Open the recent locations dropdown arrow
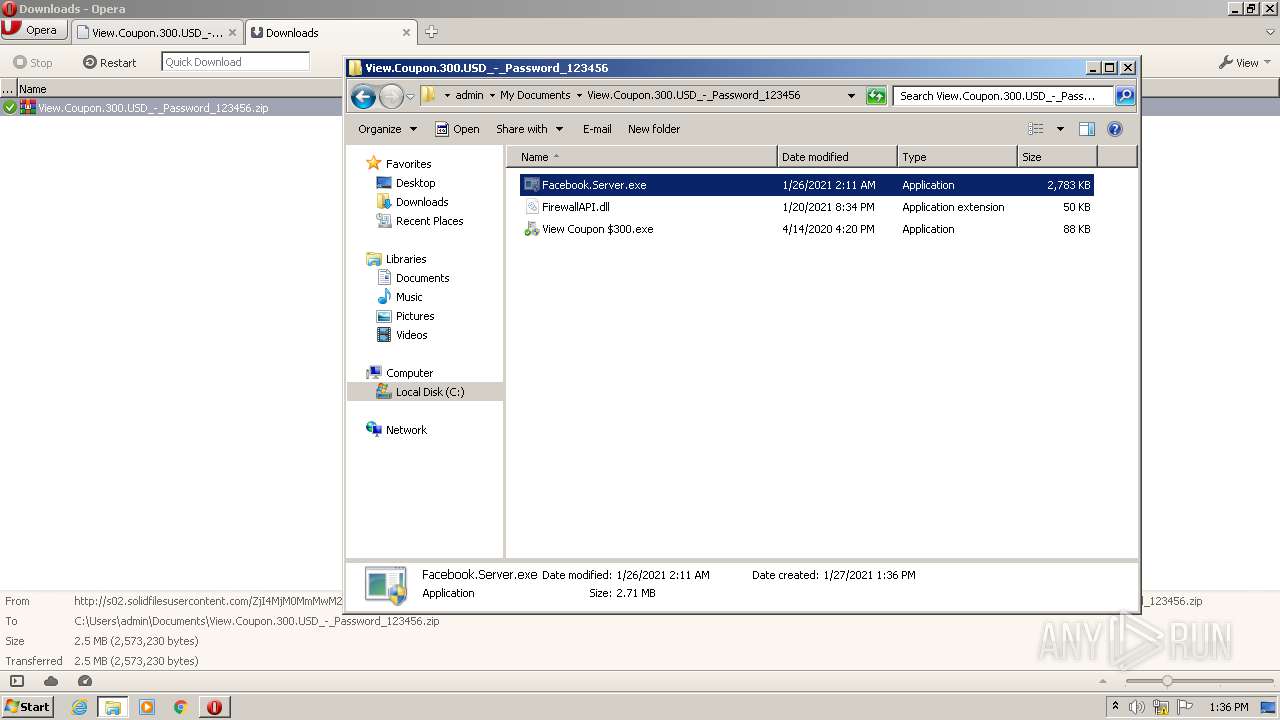 click(x=410, y=97)
